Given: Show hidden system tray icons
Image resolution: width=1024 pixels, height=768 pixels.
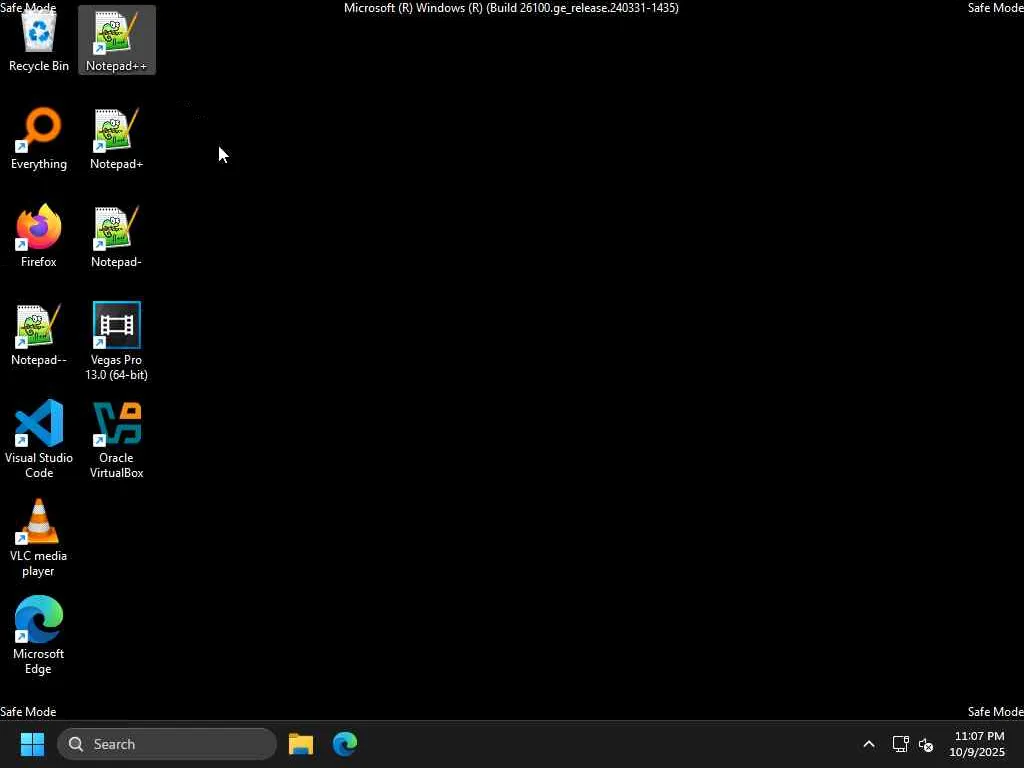Looking at the screenshot, I should tap(869, 744).
